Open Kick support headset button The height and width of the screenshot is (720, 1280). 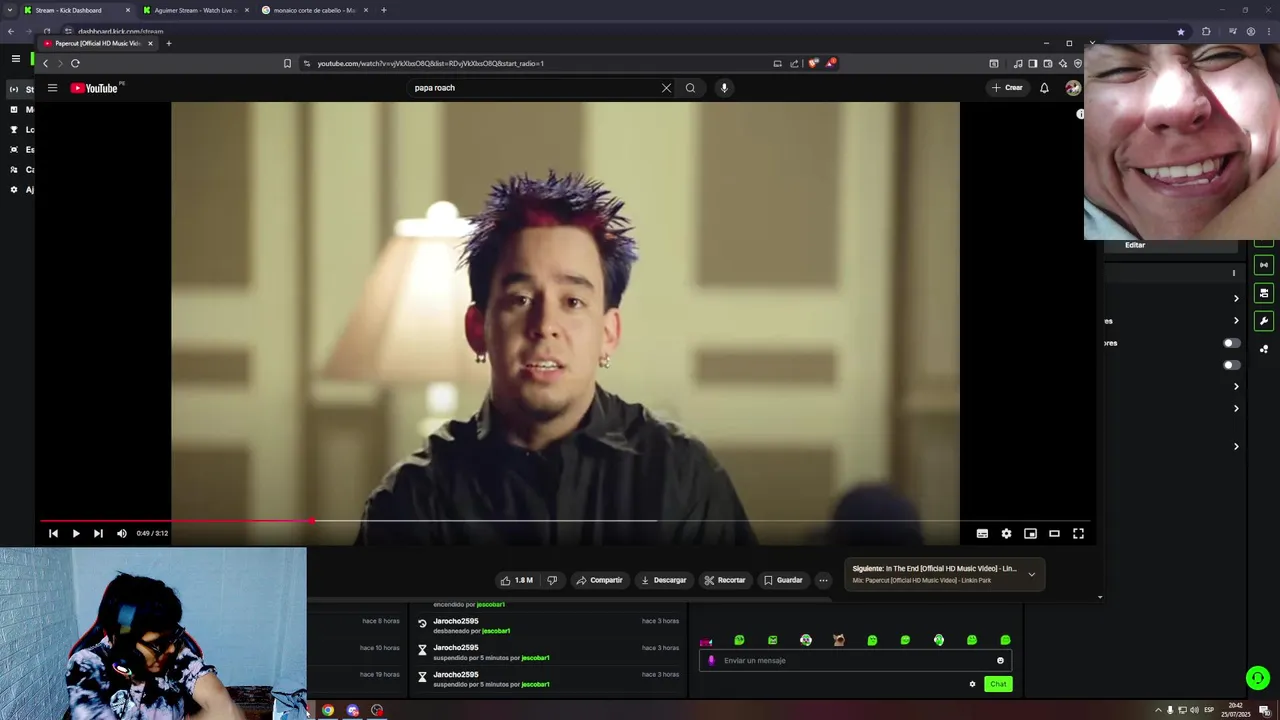(x=1258, y=678)
